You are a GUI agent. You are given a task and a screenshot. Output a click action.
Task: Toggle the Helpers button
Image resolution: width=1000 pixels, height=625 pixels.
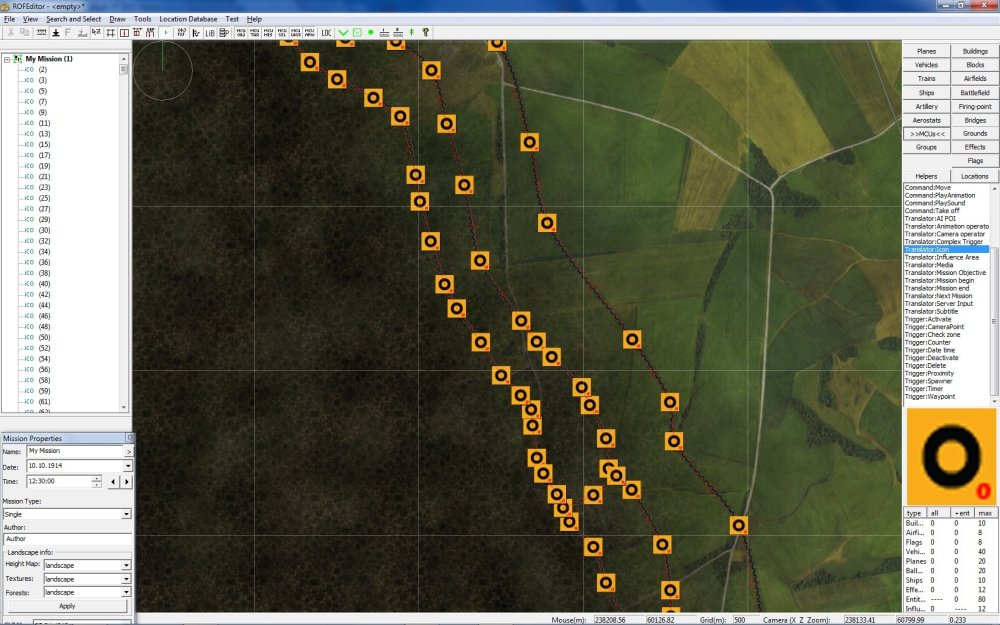pyautogui.click(x=926, y=176)
